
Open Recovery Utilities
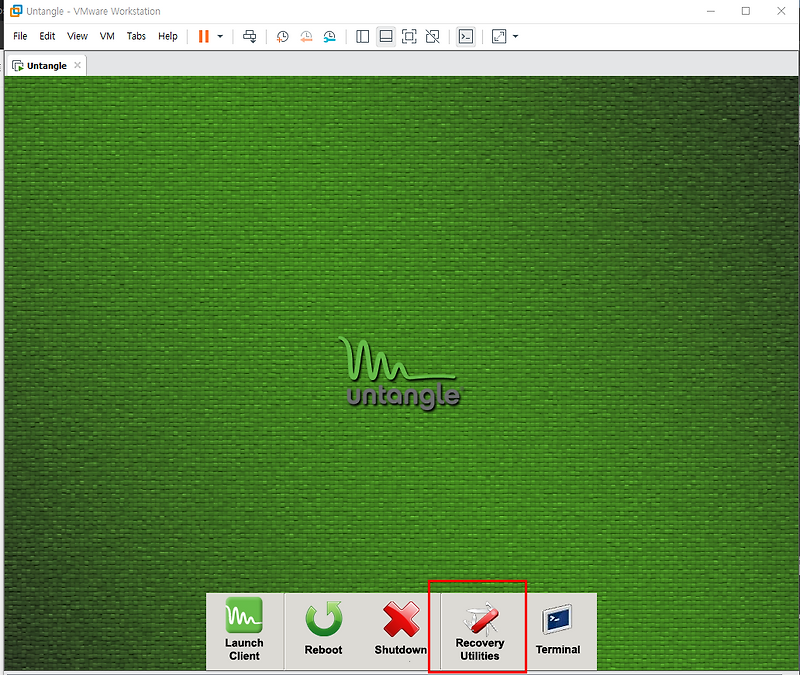[x=479, y=630]
